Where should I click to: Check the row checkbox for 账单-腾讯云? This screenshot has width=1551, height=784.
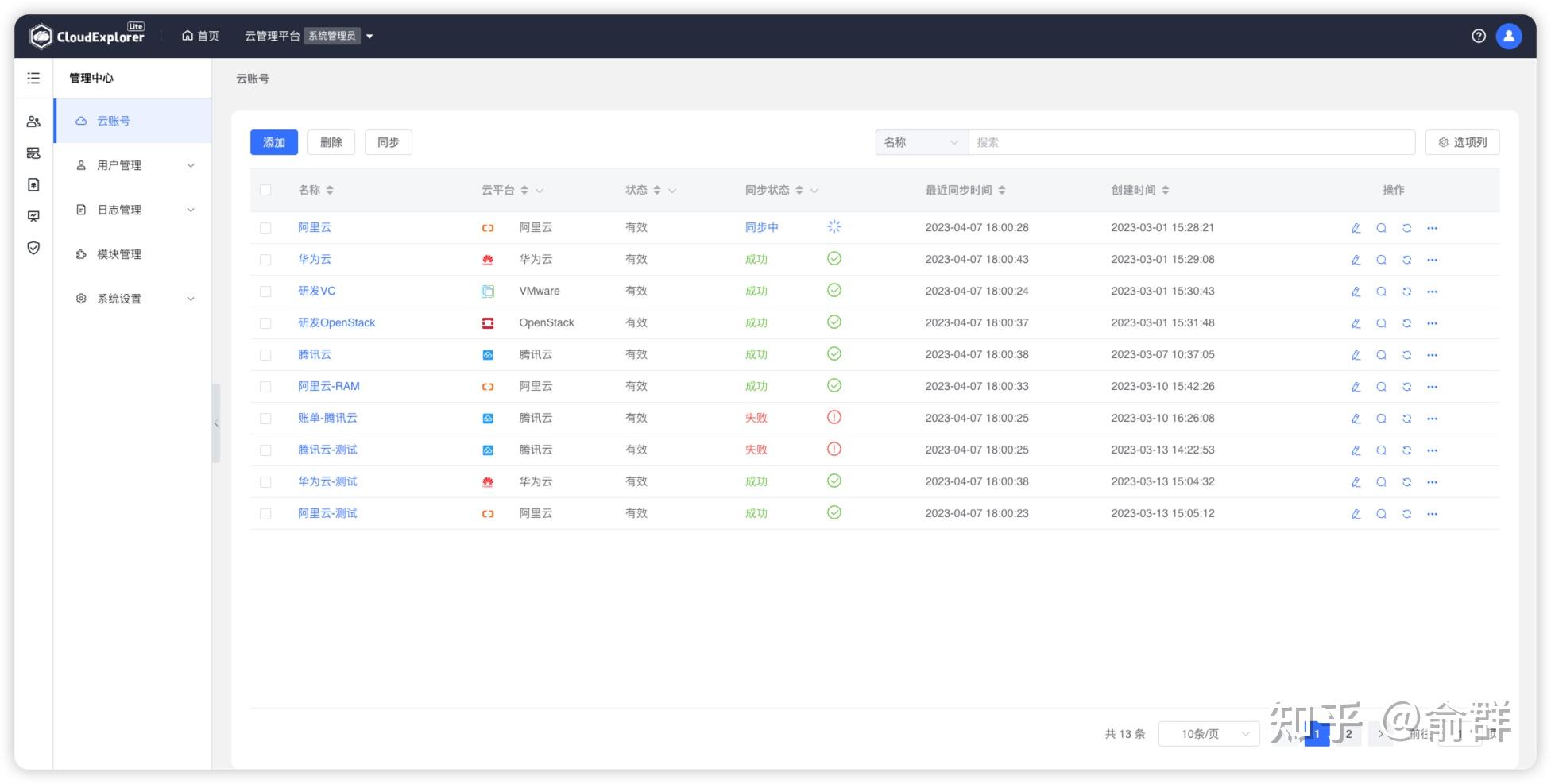coord(266,418)
